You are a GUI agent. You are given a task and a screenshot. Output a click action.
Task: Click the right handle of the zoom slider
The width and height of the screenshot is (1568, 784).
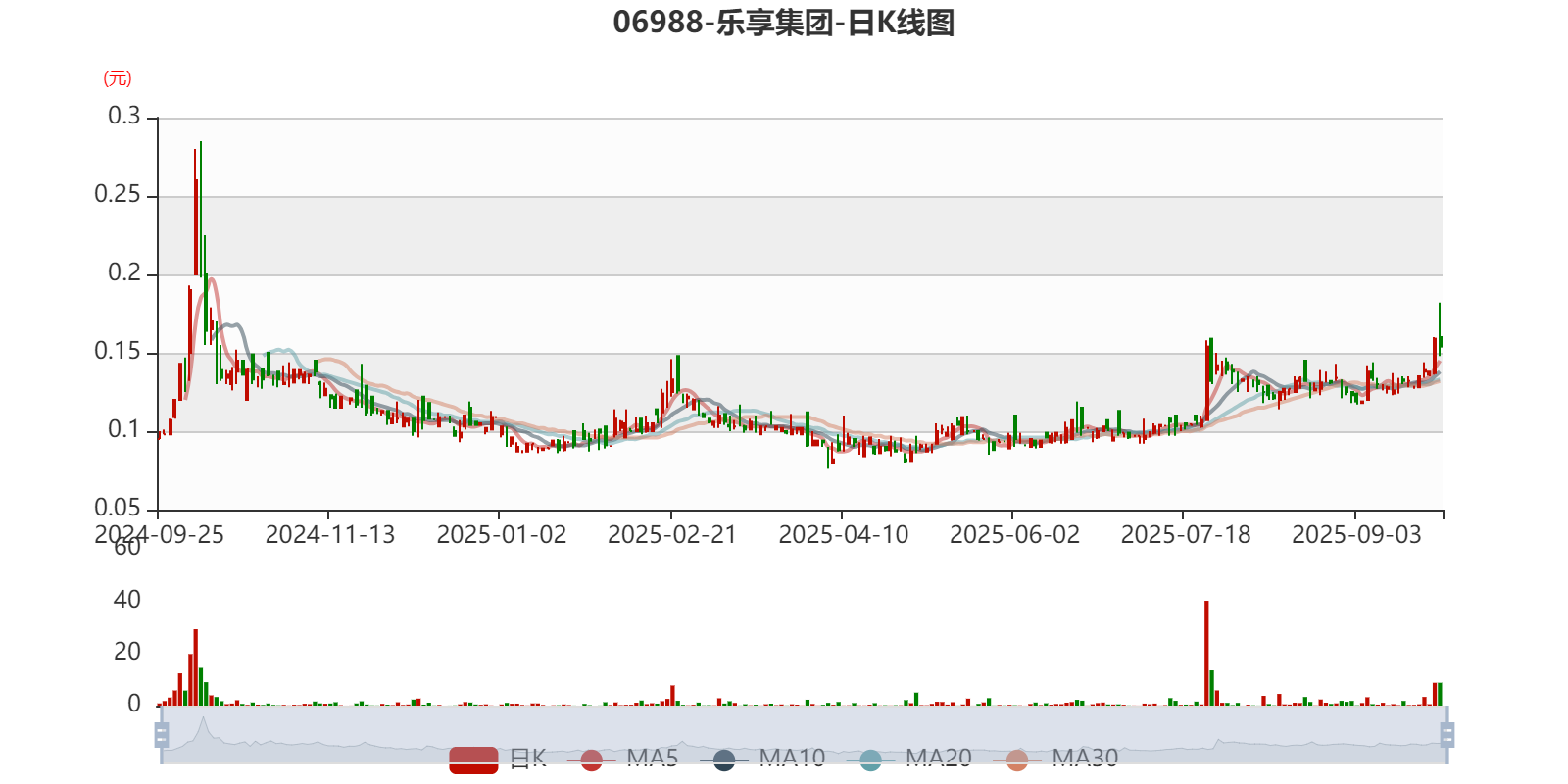[x=1447, y=734]
